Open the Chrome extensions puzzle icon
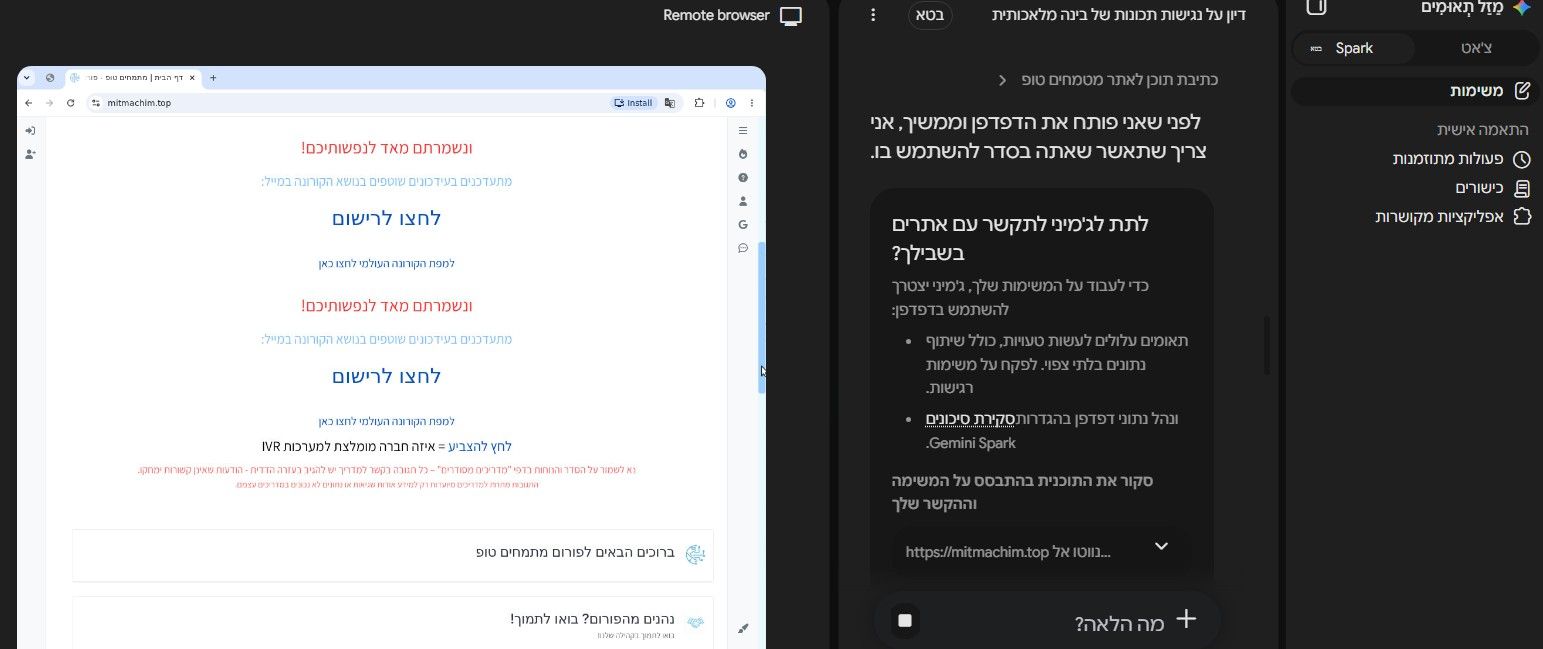Screen dimensions: 1543x649 click(700, 103)
